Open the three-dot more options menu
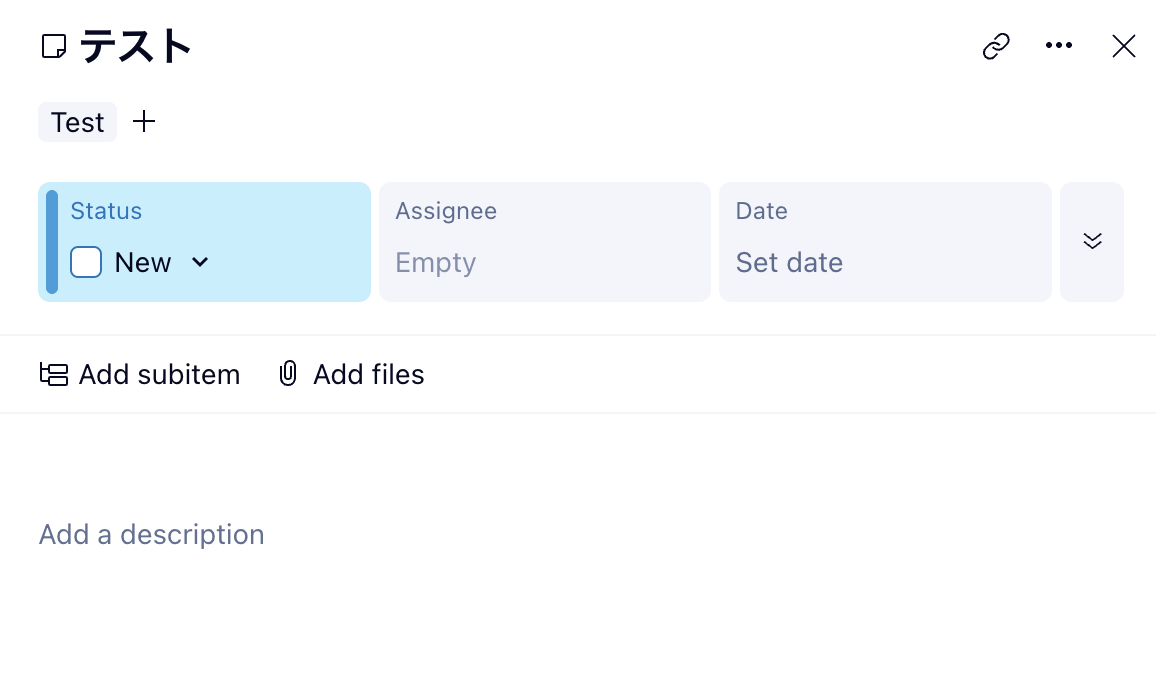The height and width of the screenshot is (674, 1156). (x=1058, y=46)
